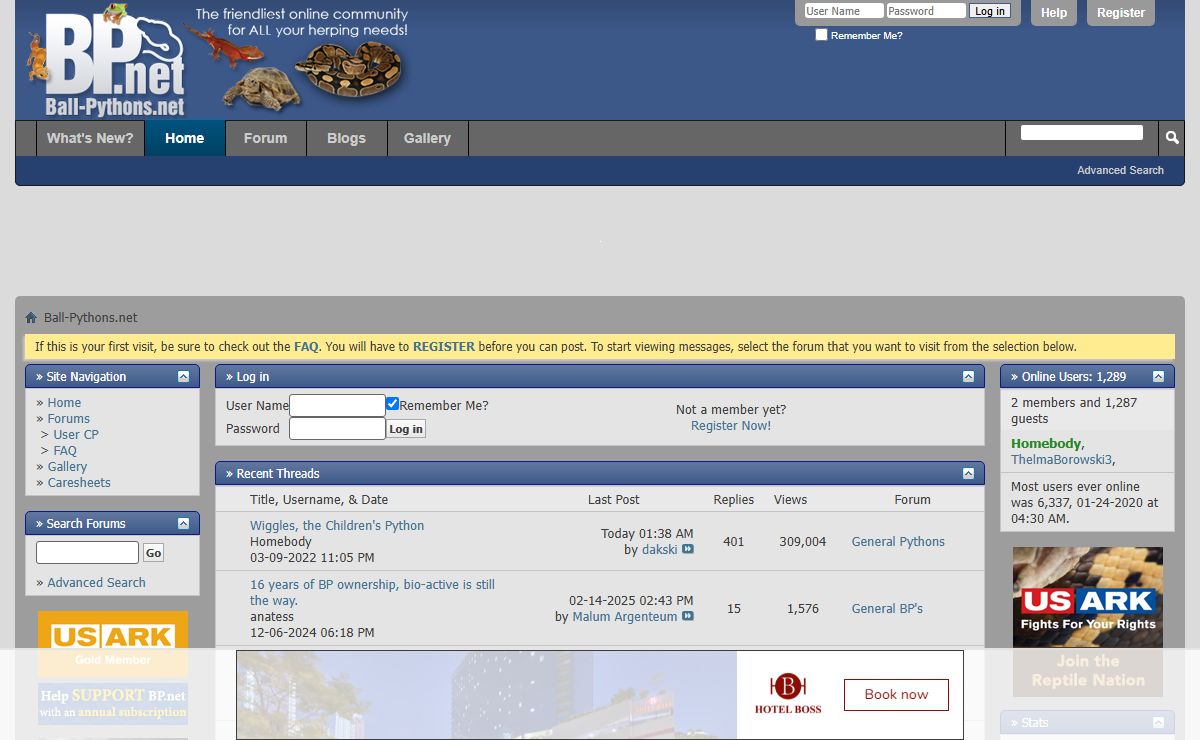Open thread 16 years of BP ownership

click(372, 592)
